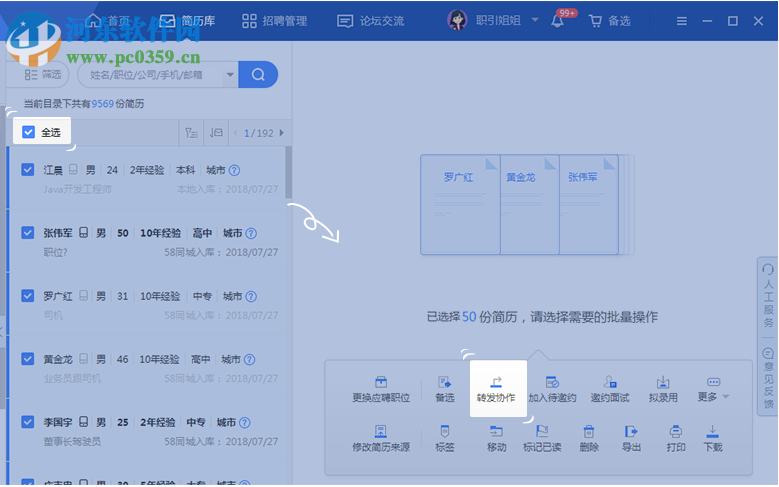Click the 罗广红 resume thumbnail

[460, 205]
